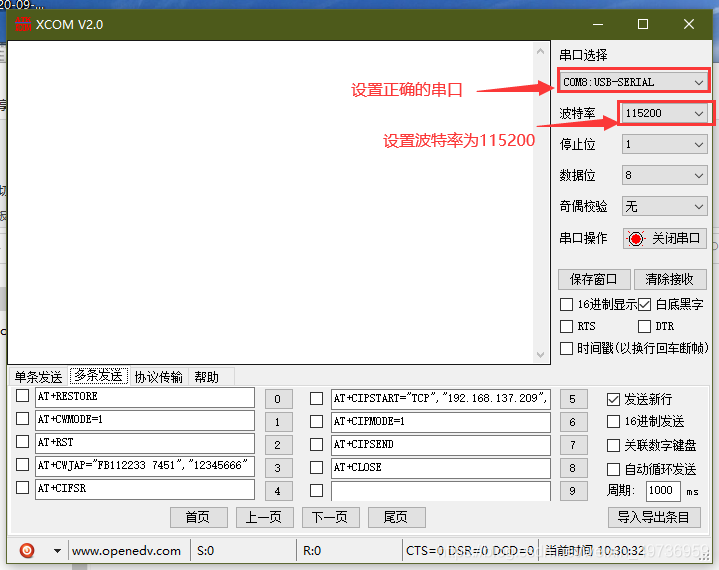
Task: Check the box beside AT+CLOSE
Action: click(316, 467)
